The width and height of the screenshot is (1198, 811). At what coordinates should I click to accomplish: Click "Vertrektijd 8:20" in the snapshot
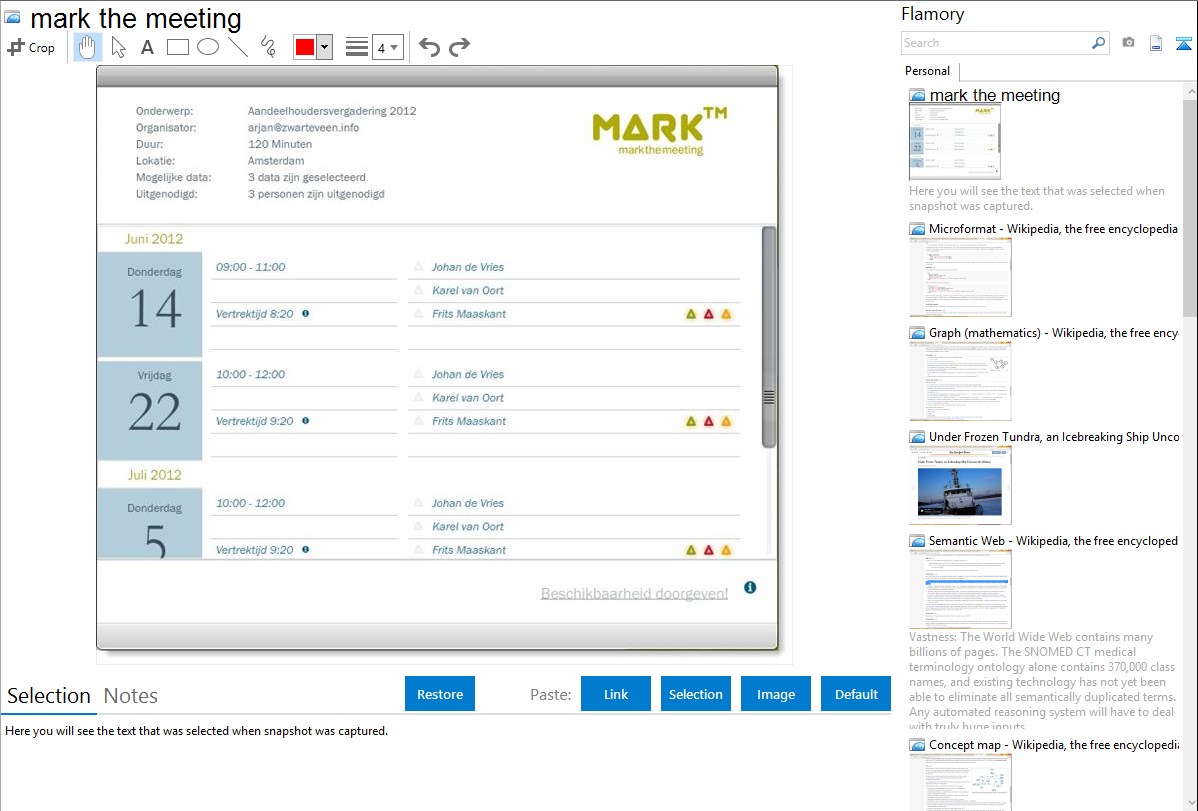click(x=254, y=313)
